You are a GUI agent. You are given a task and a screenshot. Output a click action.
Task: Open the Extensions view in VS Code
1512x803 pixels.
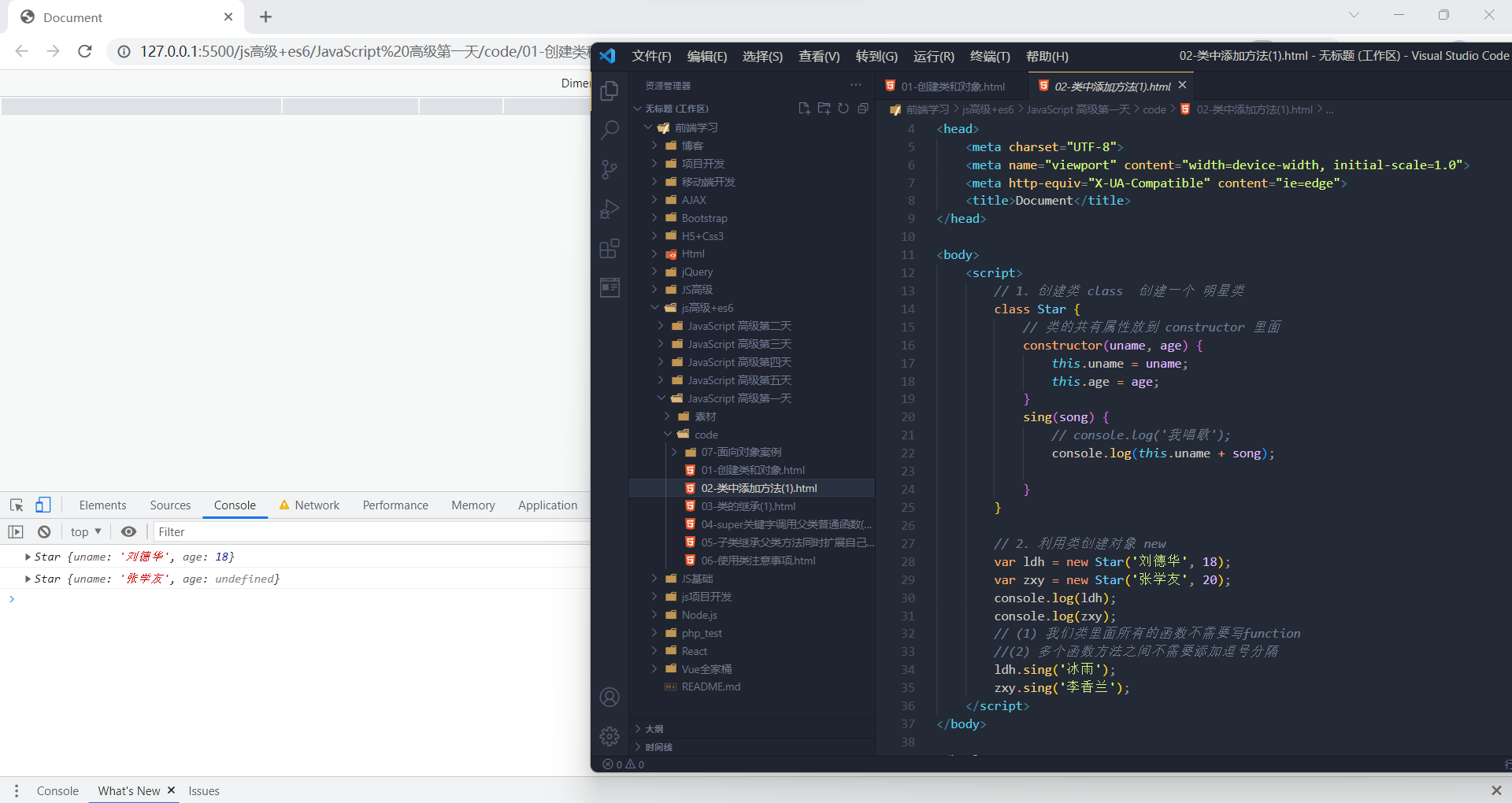point(610,249)
